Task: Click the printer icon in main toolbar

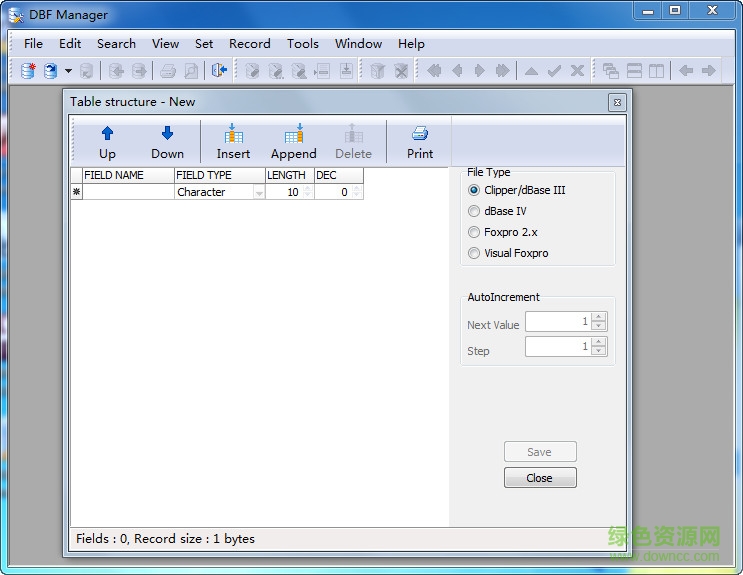Action: tap(168, 71)
